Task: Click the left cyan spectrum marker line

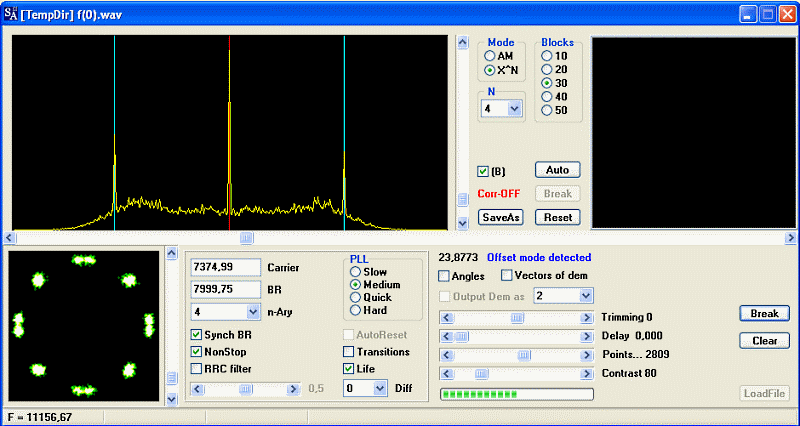Action: (115, 133)
